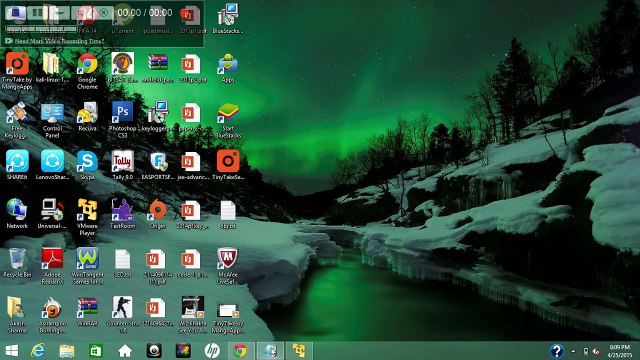Open Internet Explorer from the taskbar
The height and width of the screenshot is (360, 640).
pyautogui.click(x=38, y=351)
